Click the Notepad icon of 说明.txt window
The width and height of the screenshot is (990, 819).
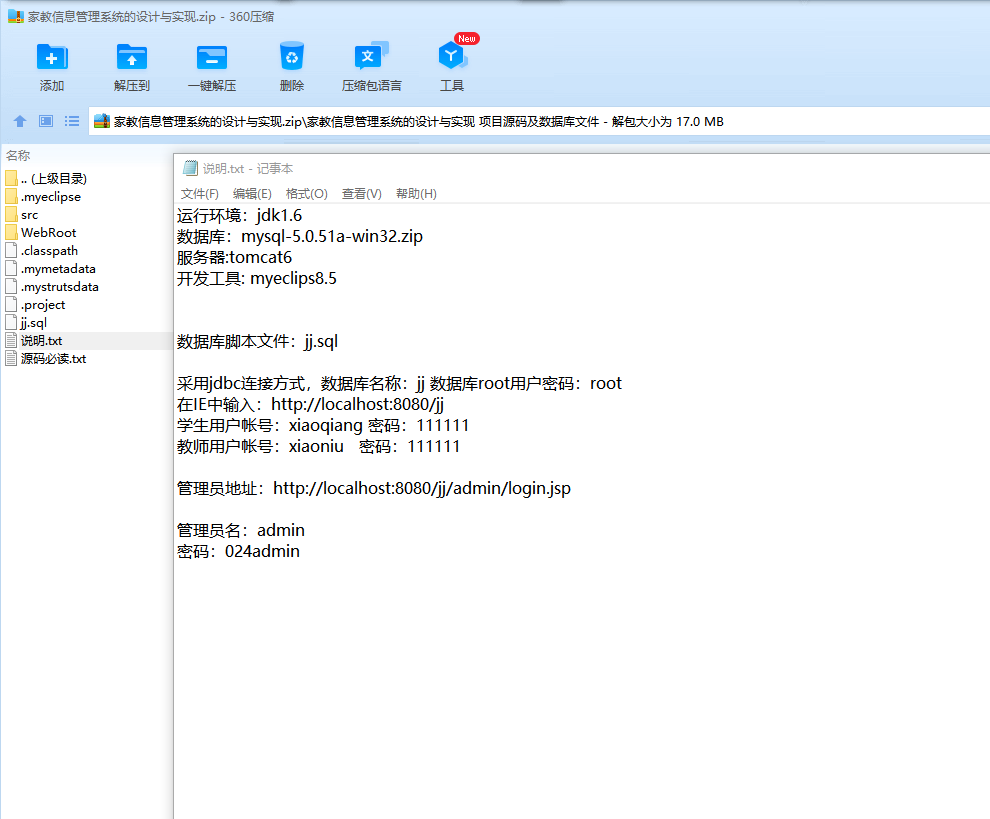point(190,168)
